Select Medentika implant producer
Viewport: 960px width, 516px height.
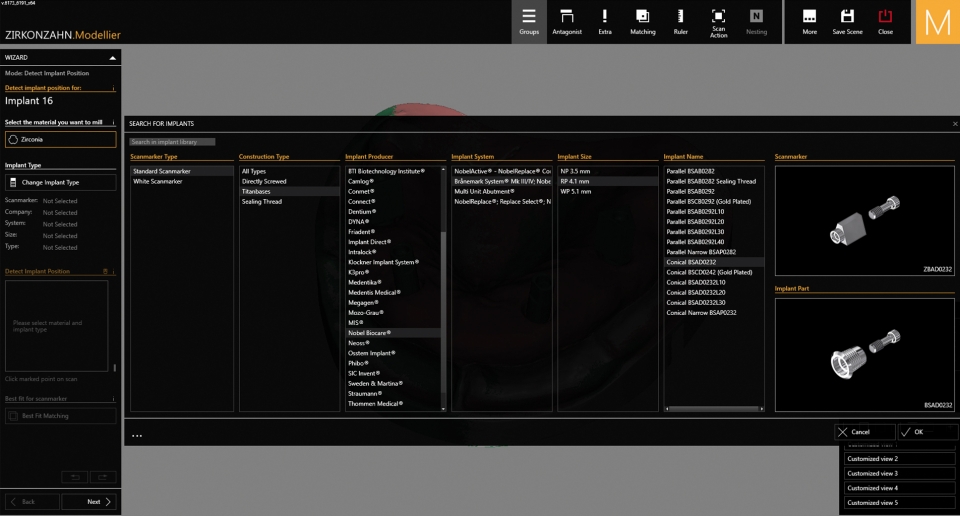393,282
